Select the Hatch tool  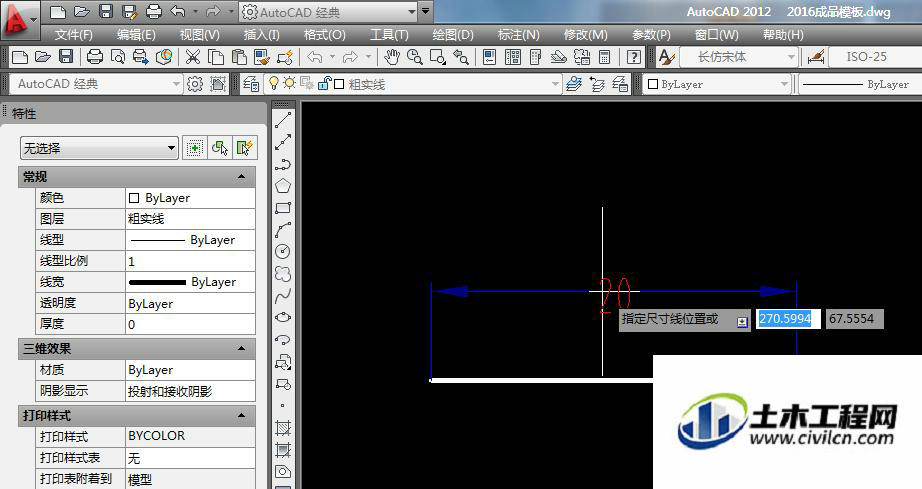click(x=283, y=428)
